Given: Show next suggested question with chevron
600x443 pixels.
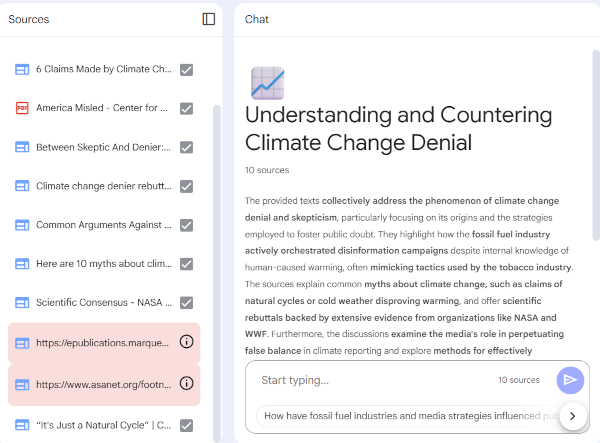Looking at the screenshot, I should pyautogui.click(x=573, y=416).
